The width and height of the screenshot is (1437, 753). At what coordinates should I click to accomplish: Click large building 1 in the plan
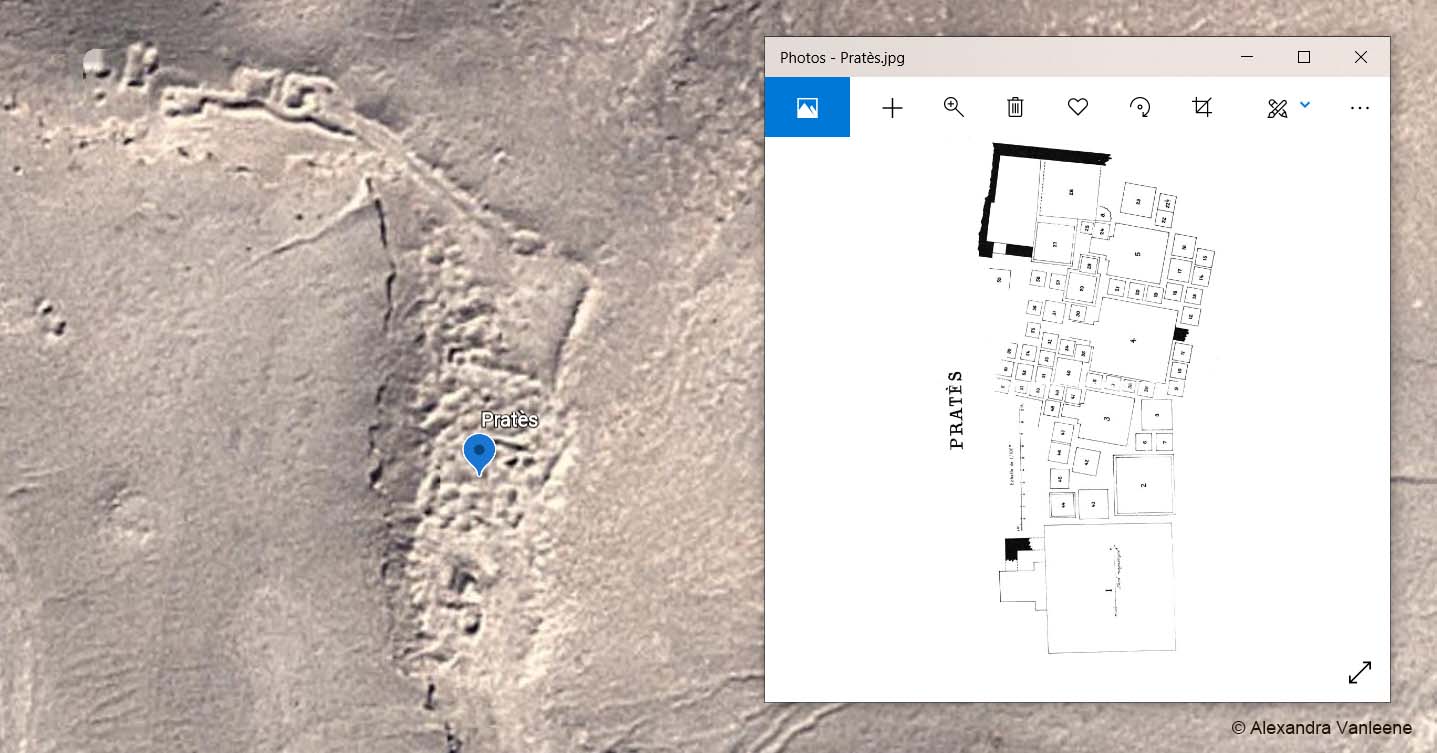(x=1109, y=589)
